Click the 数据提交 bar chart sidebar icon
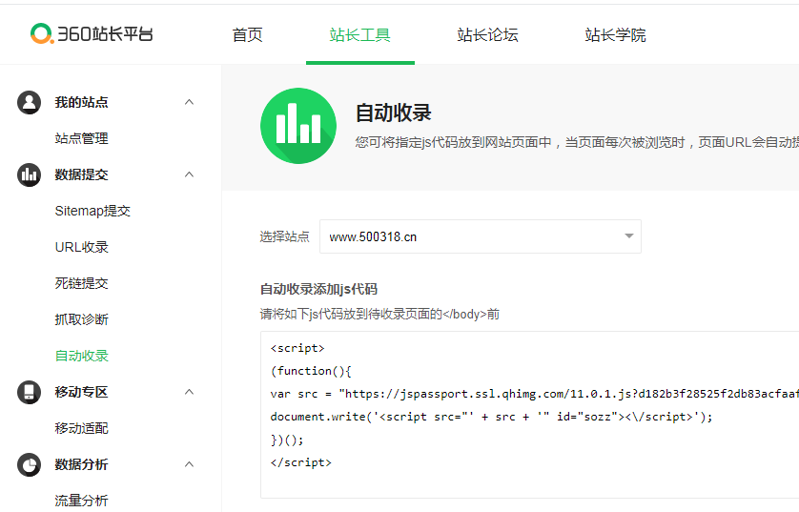 (29, 175)
